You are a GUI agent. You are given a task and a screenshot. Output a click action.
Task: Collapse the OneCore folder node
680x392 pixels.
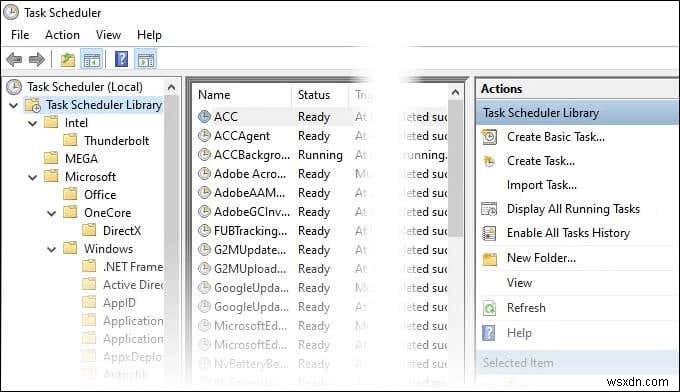[x=52, y=213]
